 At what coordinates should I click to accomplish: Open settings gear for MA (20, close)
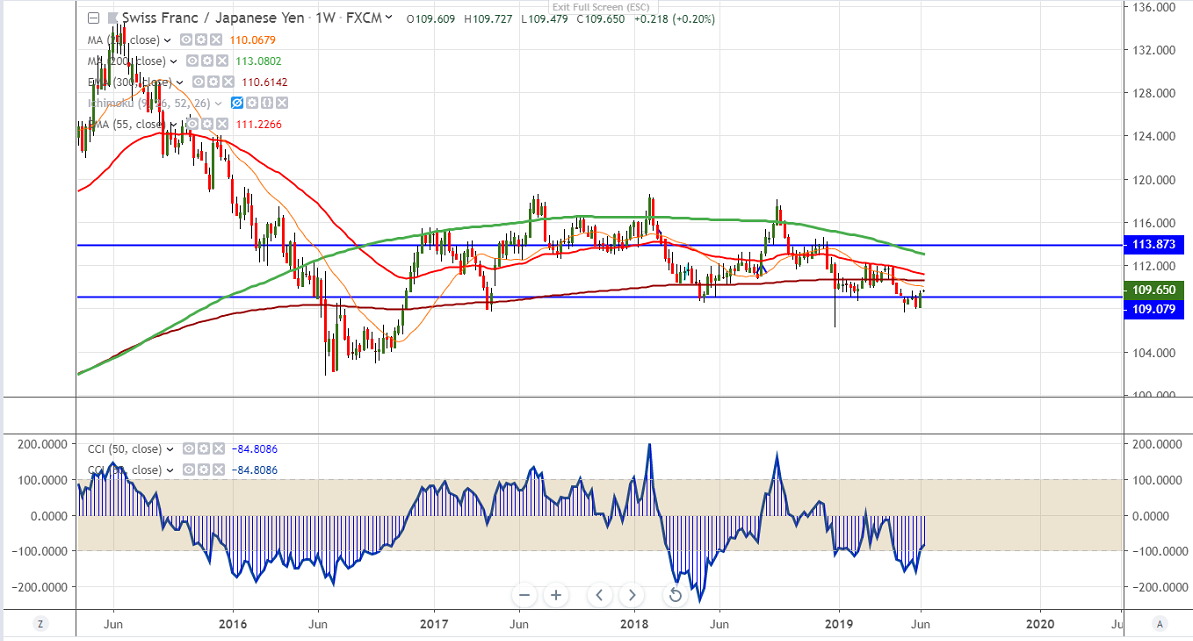(x=202, y=40)
